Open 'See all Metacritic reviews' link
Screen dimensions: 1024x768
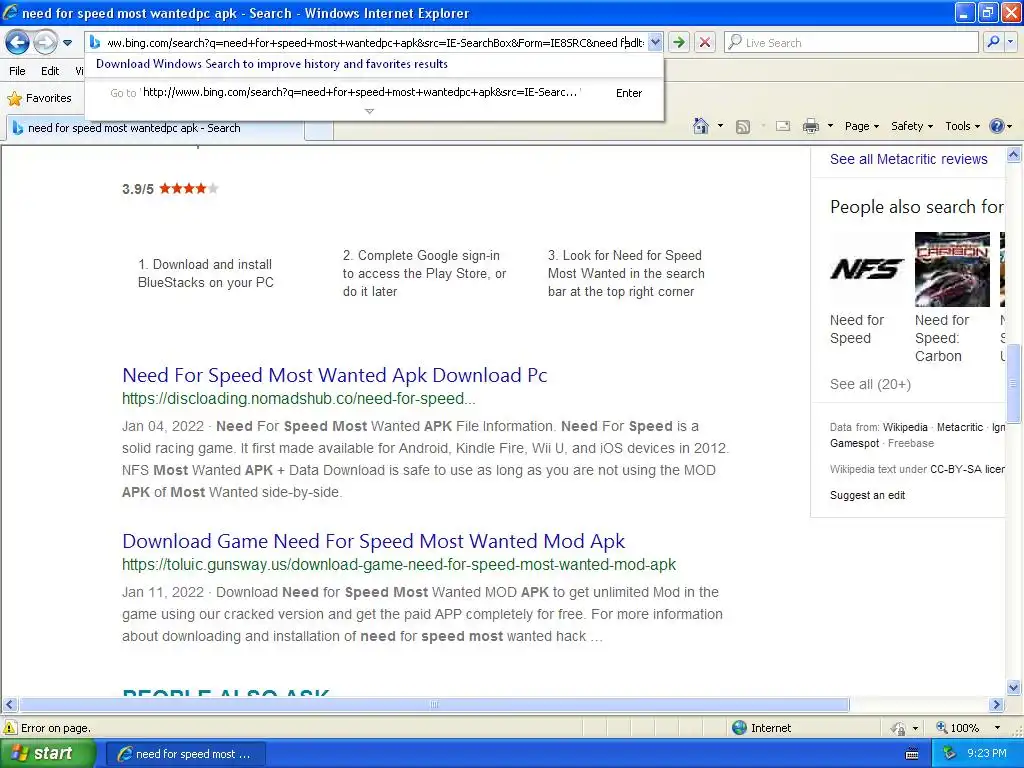[908, 159]
